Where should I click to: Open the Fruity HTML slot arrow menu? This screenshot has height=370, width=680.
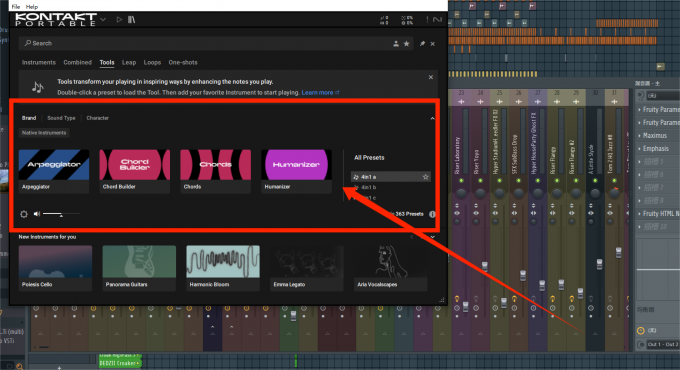tap(639, 214)
